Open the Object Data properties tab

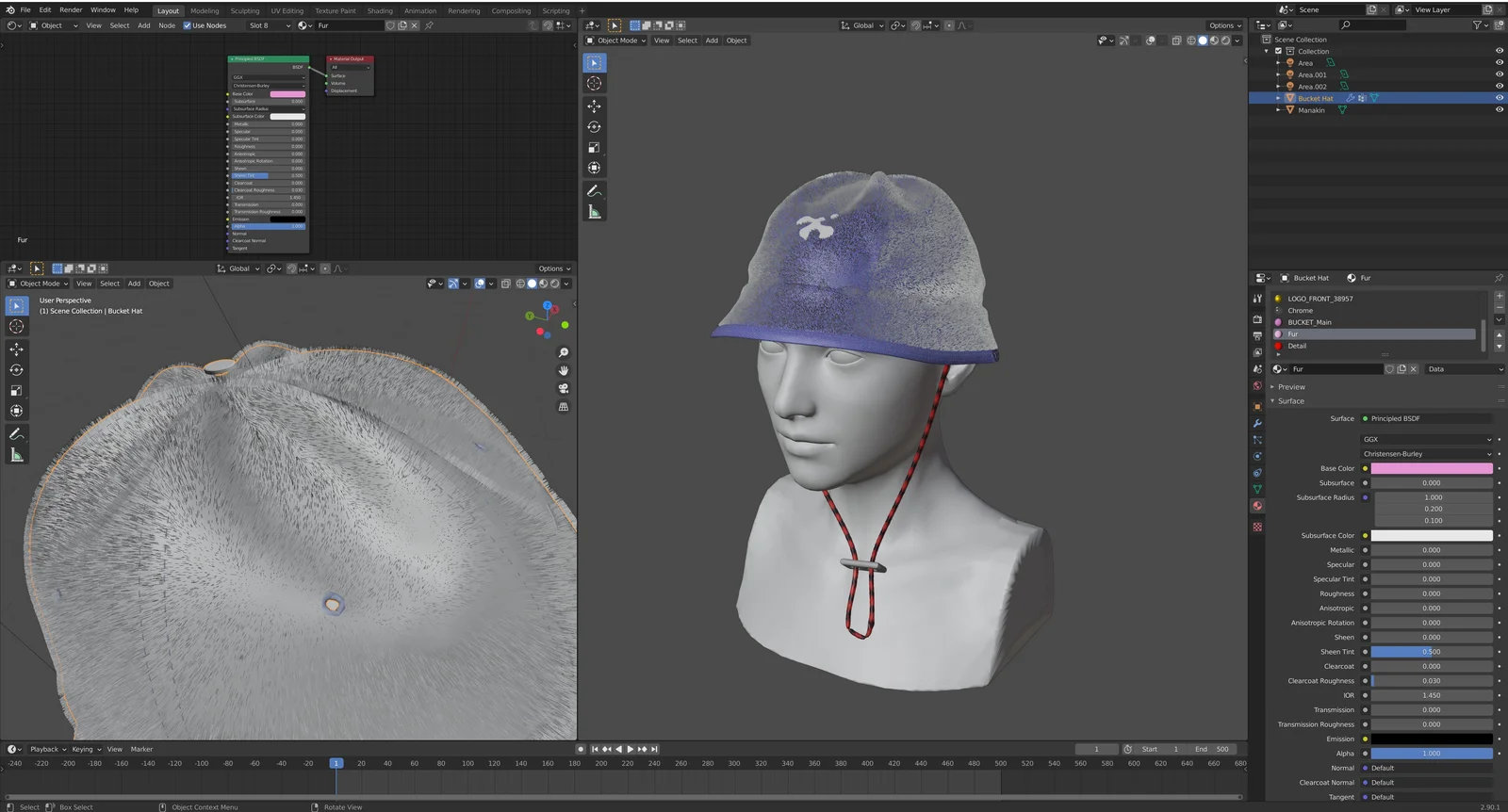tap(1257, 489)
